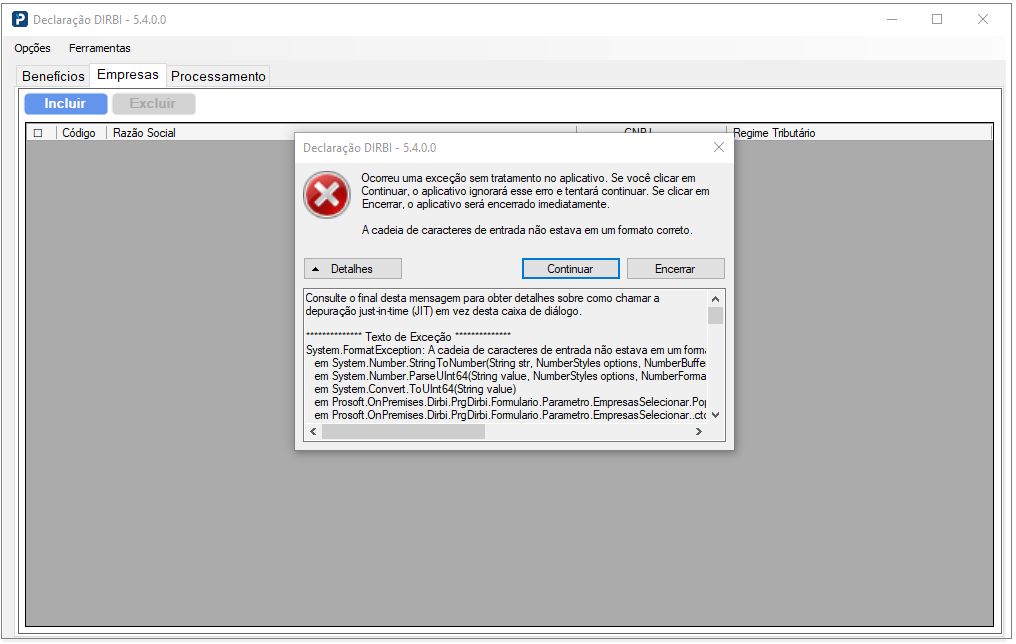
Task: Click the System.Convert.ToUInt64 stack line
Action: [x=415, y=389]
